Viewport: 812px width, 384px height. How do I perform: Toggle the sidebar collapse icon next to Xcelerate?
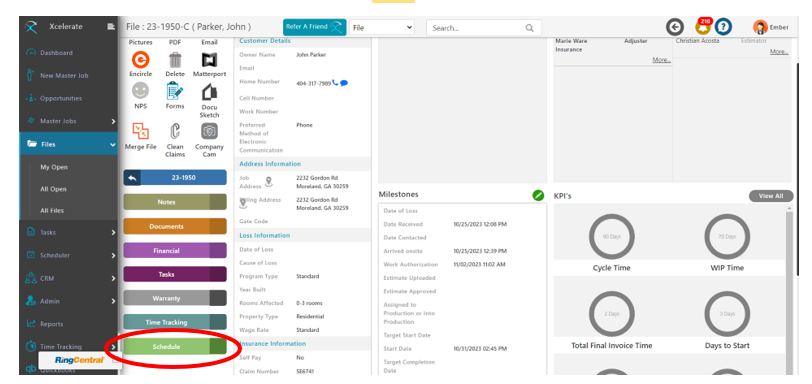pos(111,26)
